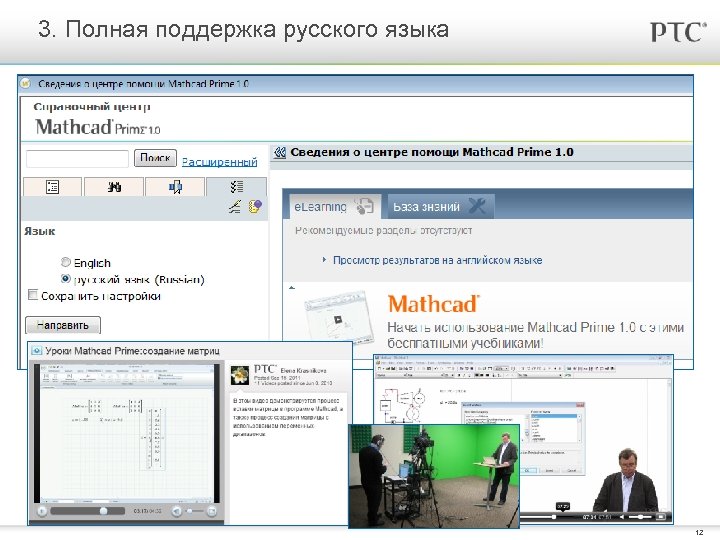Screen dimensions: 720x540
Task: Open the Contents tab icon in help panel
Action: tap(52, 187)
